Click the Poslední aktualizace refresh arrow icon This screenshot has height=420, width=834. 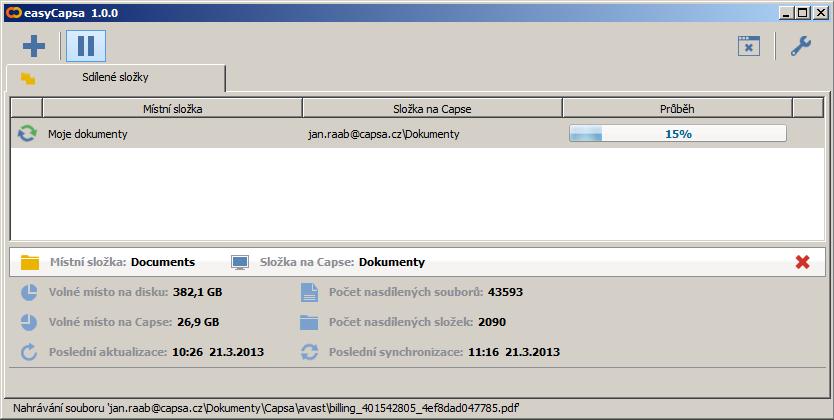[29, 351]
